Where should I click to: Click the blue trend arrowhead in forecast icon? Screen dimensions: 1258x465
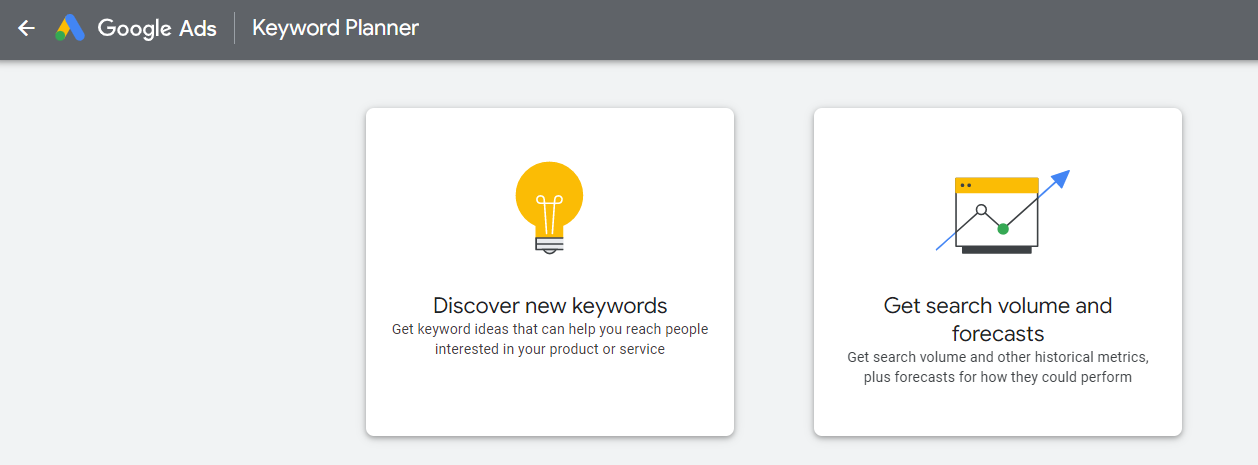pyautogui.click(x=1062, y=178)
